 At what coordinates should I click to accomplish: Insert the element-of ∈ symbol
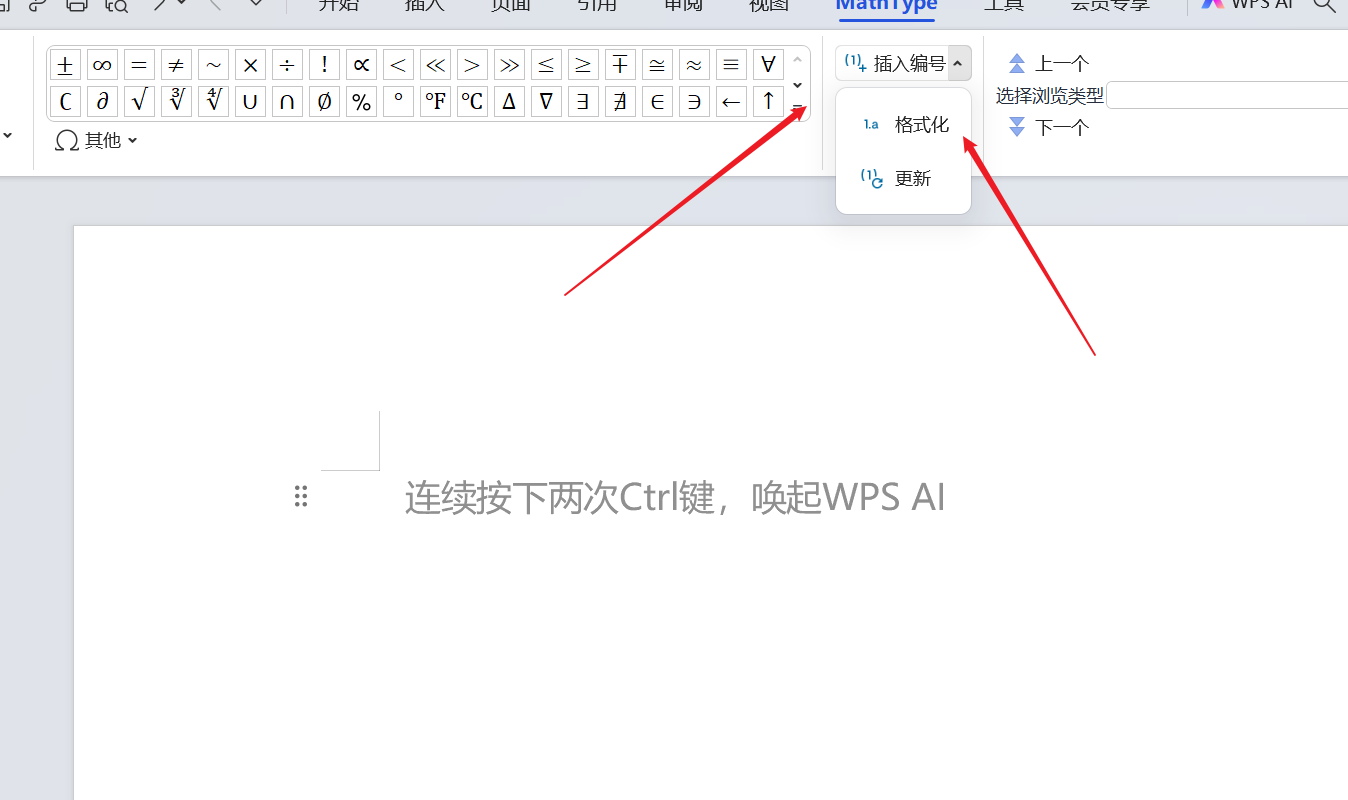[x=657, y=102]
